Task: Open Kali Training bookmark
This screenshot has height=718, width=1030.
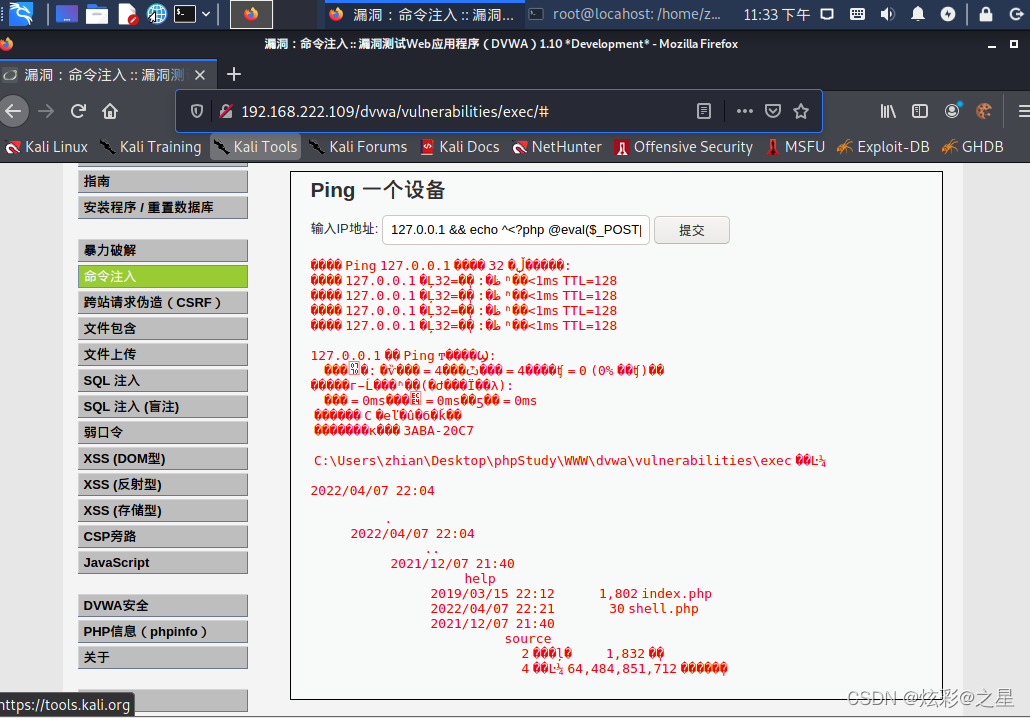Action: pos(150,147)
